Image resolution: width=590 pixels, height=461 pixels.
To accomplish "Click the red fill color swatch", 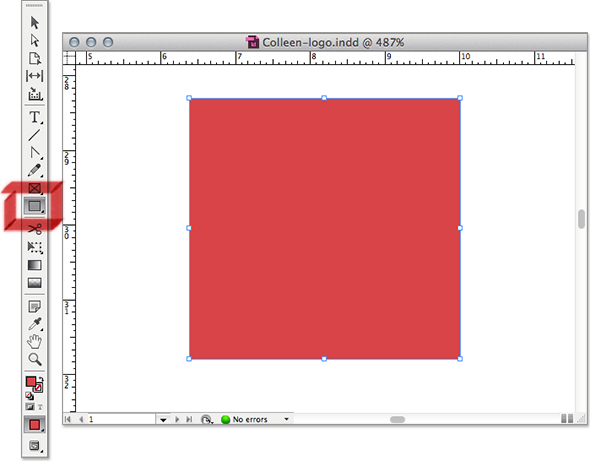I will click(x=31, y=382).
